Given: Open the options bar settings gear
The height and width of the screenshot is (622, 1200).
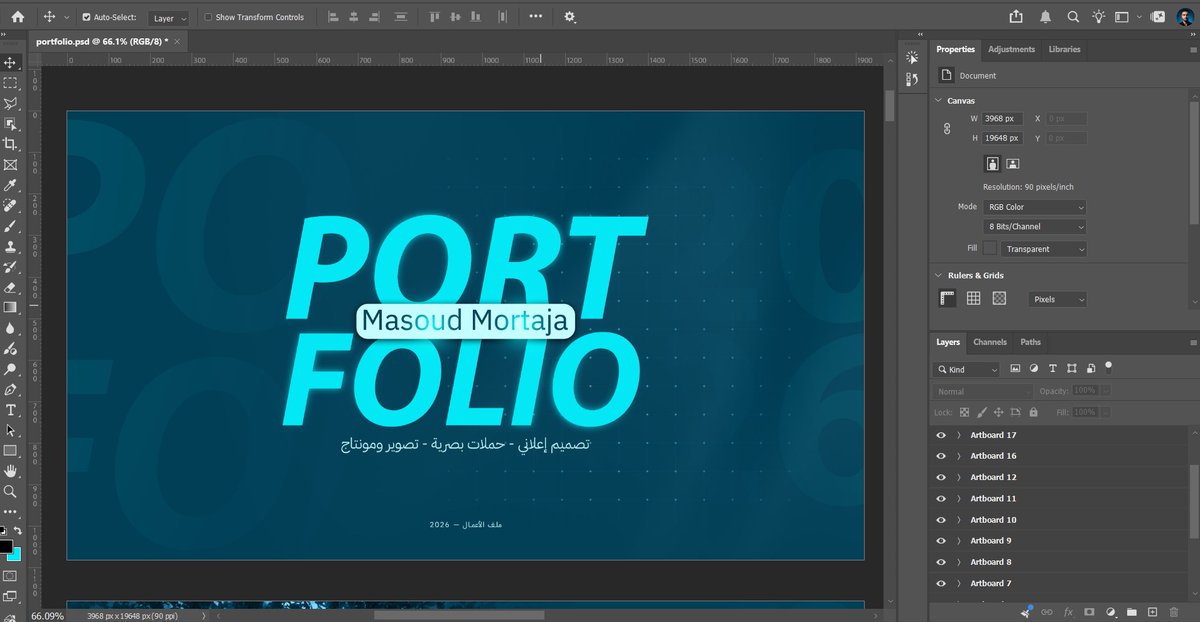Looking at the screenshot, I should (x=570, y=17).
